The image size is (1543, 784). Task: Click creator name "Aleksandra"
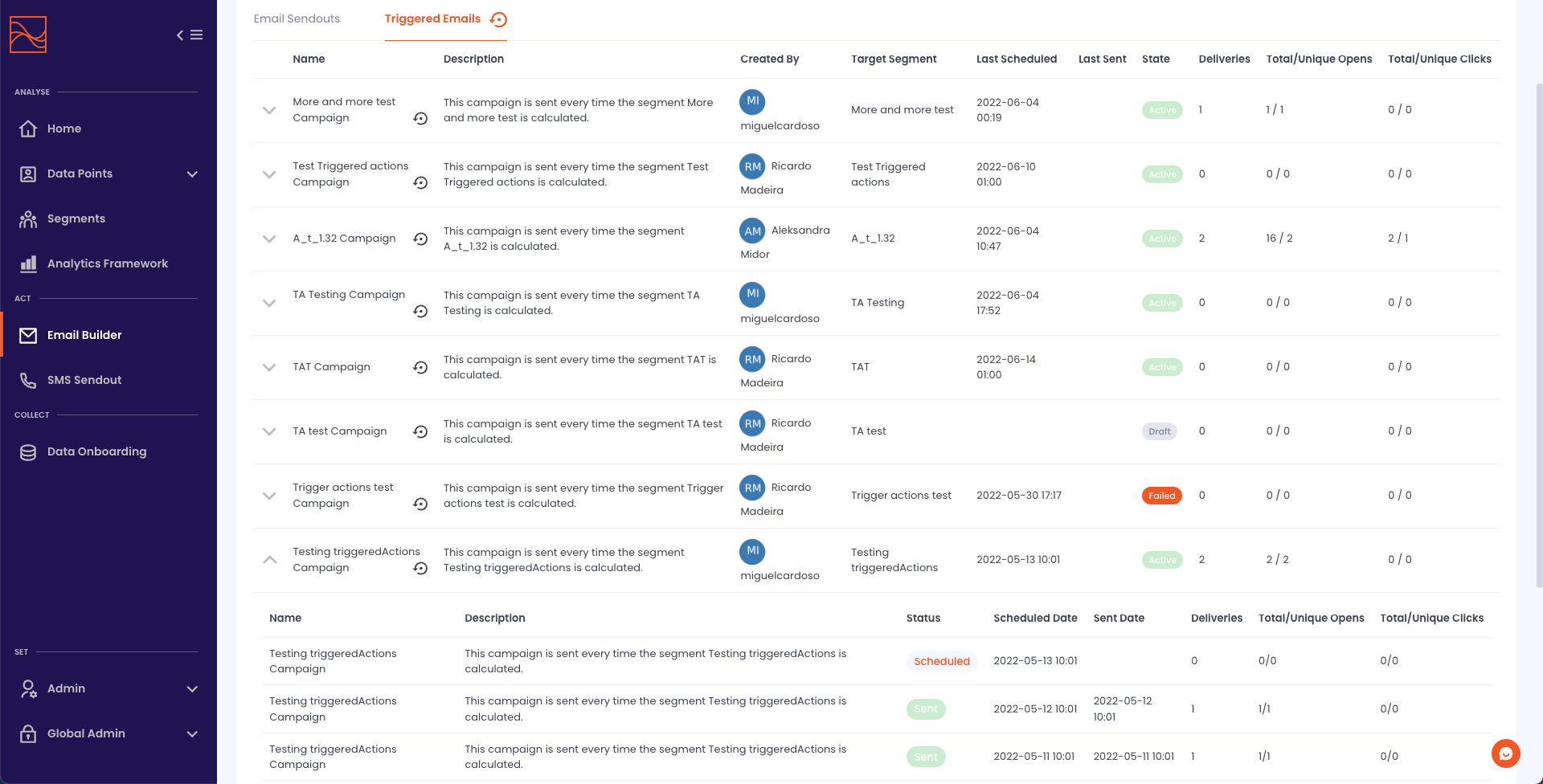click(800, 231)
